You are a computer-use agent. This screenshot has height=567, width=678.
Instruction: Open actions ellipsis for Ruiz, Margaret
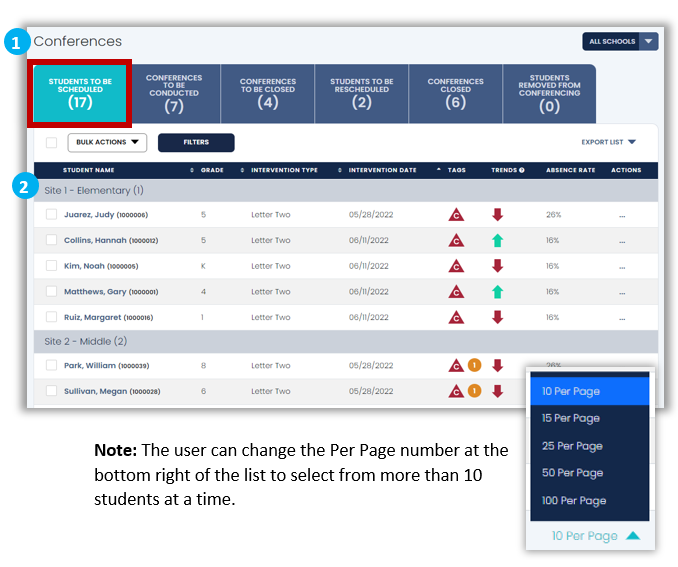[x=622, y=319]
